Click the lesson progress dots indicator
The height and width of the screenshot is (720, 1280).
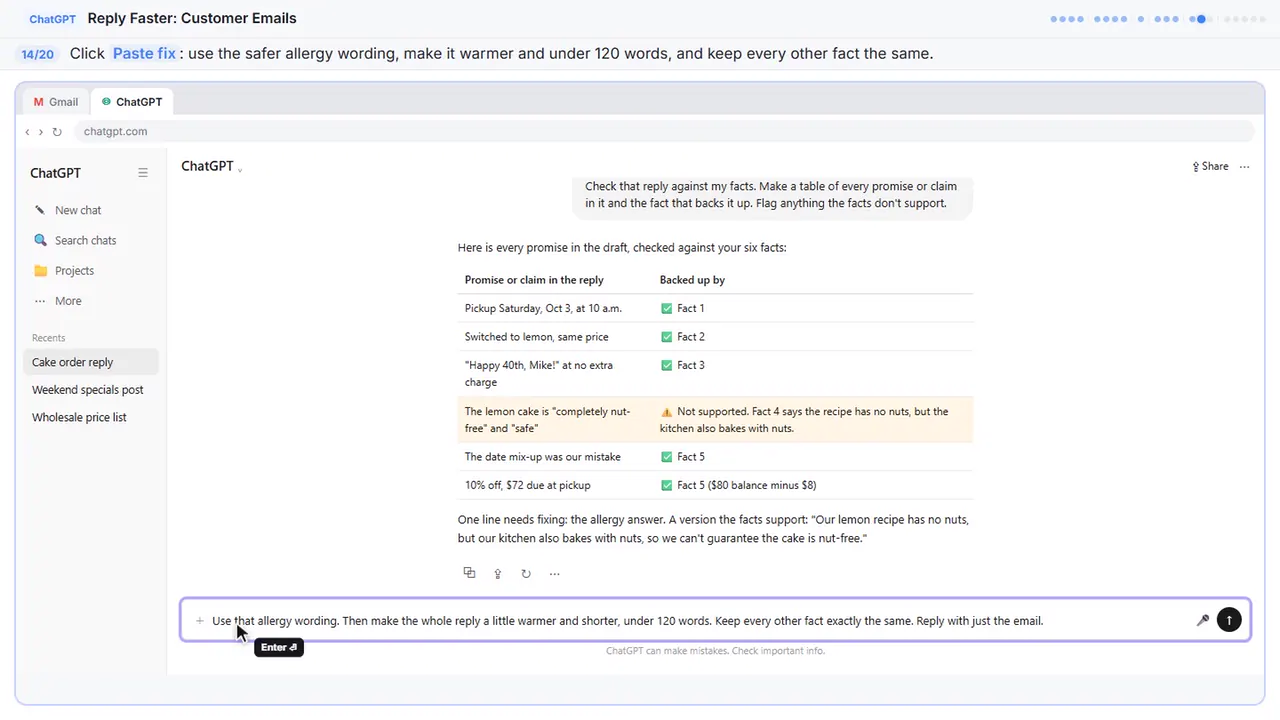[x=1158, y=18]
